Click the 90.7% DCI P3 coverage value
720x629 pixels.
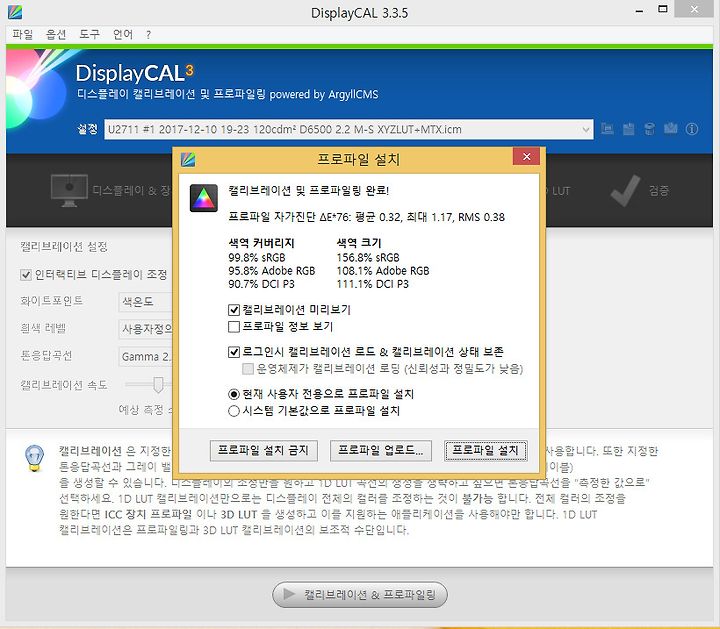pos(261,284)
